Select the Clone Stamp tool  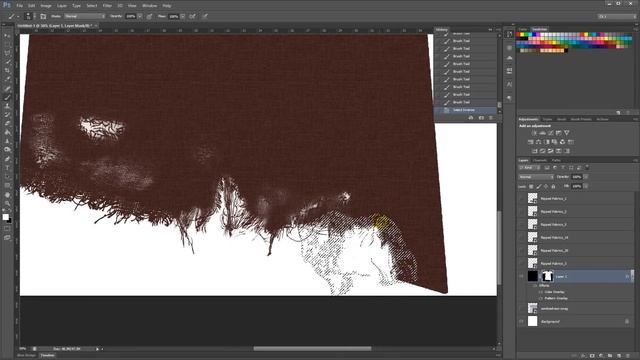pos(7,106)
